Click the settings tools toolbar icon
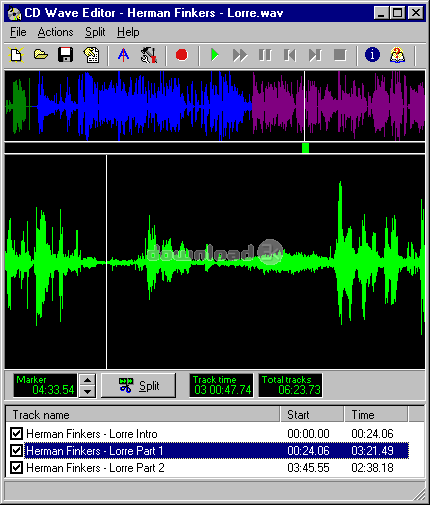The height and width of the screenshot is (505, 430). click(149, 55)
